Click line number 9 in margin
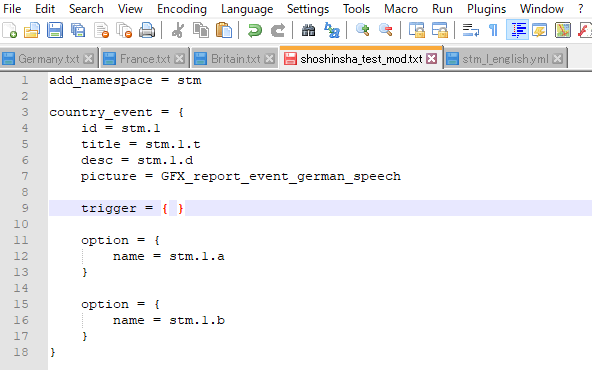 tap(25, 208)
